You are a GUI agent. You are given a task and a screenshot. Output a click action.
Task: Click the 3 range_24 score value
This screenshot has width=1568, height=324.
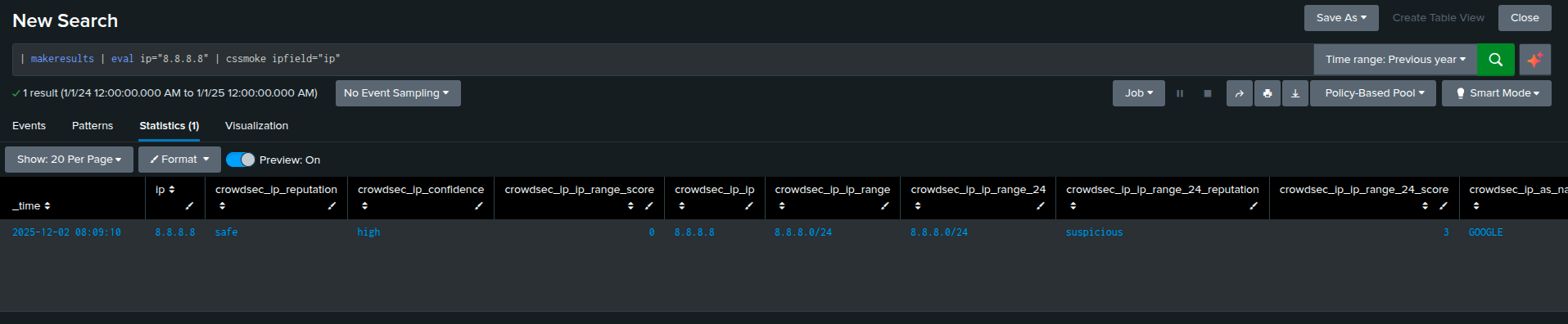coord(1446,232)
